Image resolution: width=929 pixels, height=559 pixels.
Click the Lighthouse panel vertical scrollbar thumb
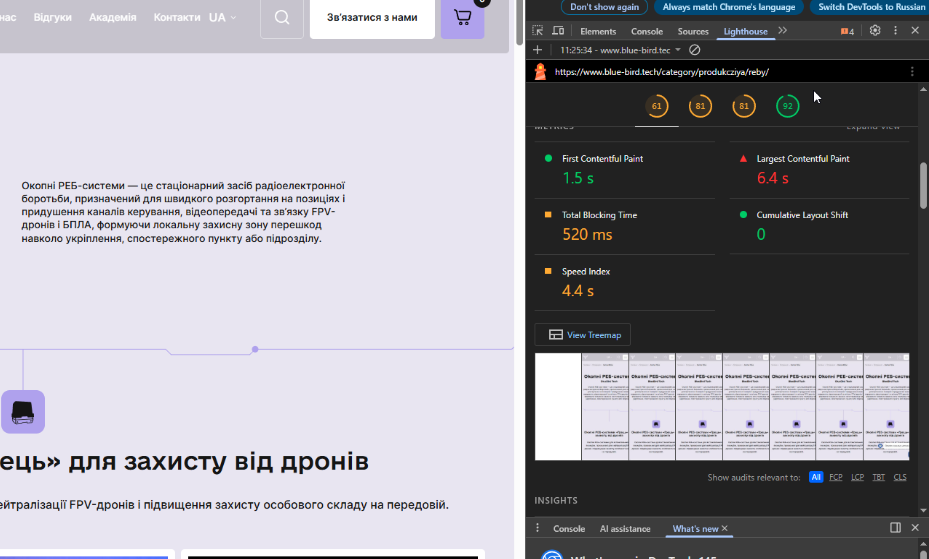coord(923,185)
